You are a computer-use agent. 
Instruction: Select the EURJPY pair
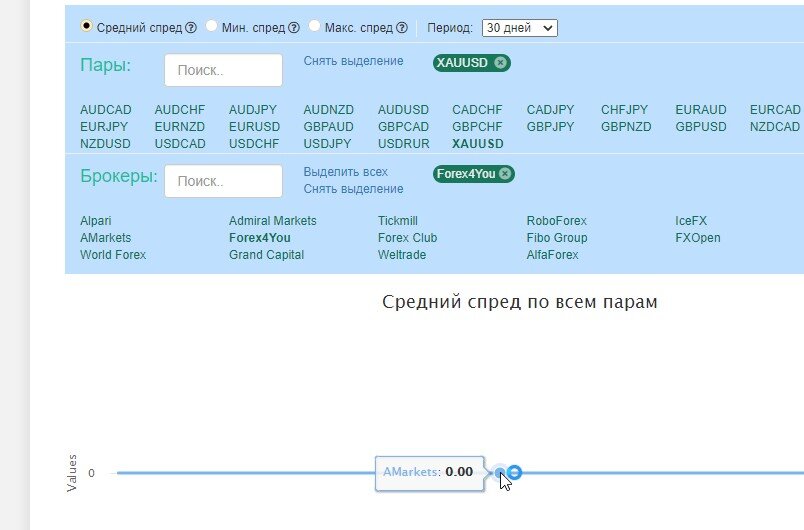point(104,127)
